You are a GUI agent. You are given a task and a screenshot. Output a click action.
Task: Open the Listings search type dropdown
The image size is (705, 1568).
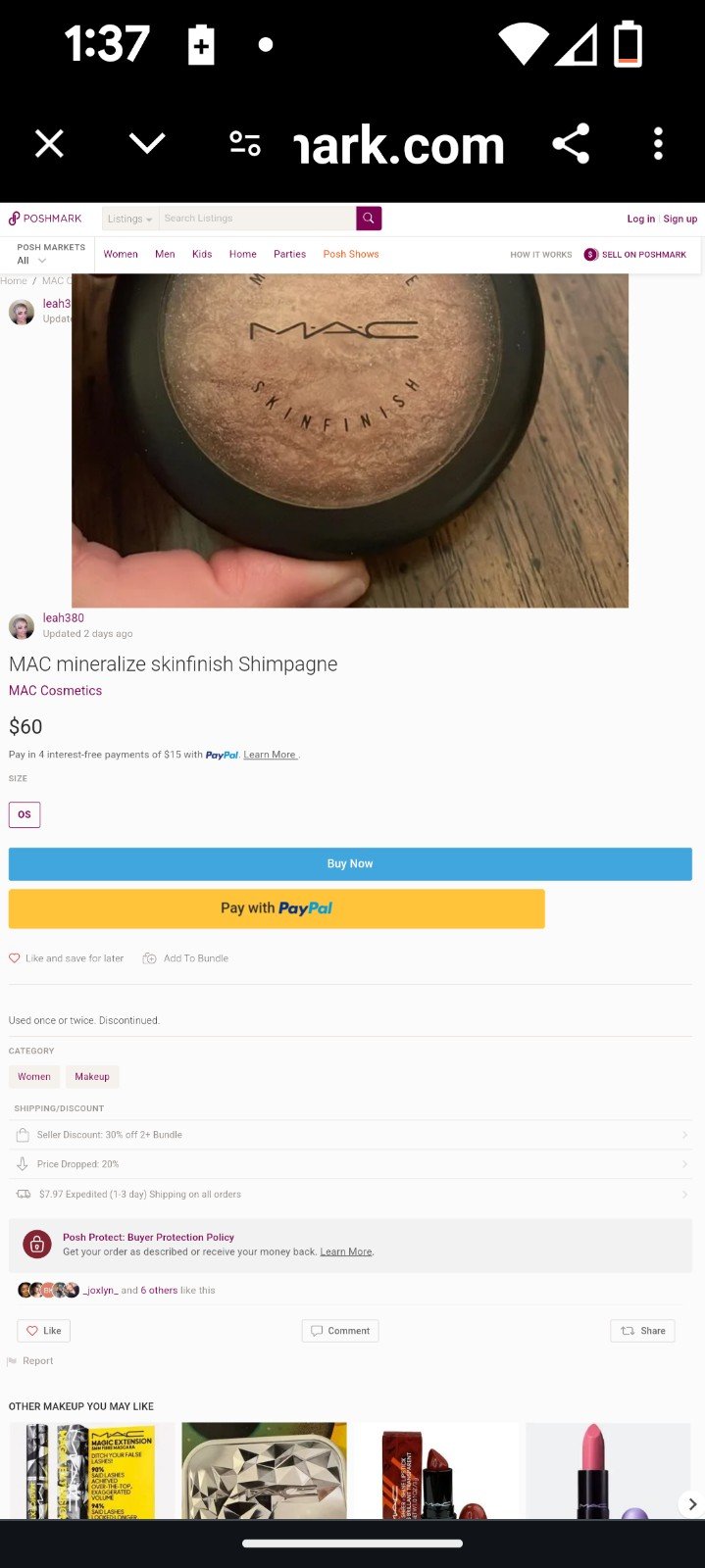(x=130, y=219)
